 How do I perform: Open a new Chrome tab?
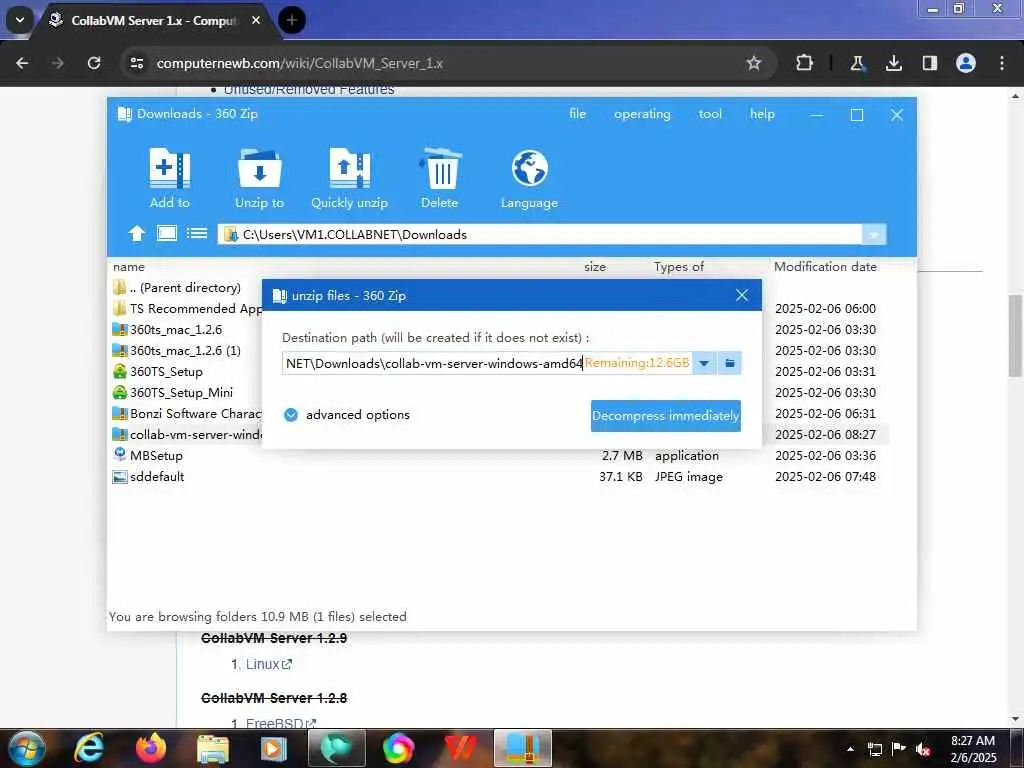point(292,20)
